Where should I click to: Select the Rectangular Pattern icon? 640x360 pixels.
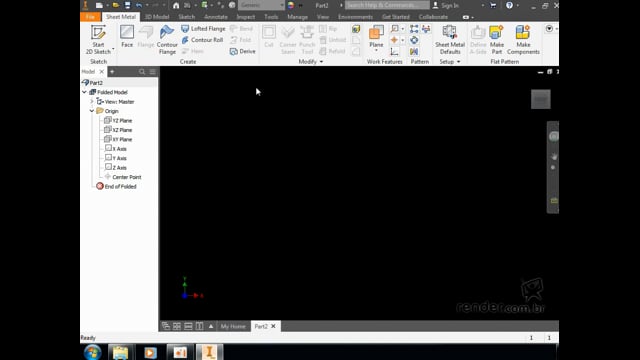tap(414, 29)
